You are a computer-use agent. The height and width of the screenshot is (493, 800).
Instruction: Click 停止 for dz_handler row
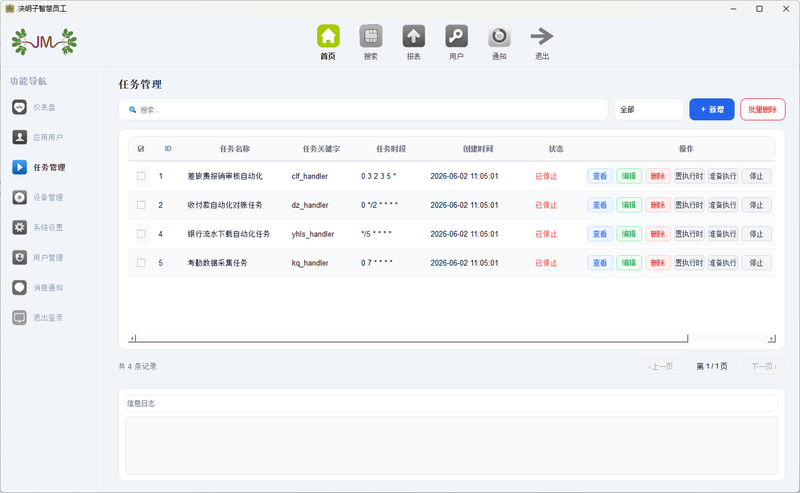pyautogui.click(x=756, y=205)
